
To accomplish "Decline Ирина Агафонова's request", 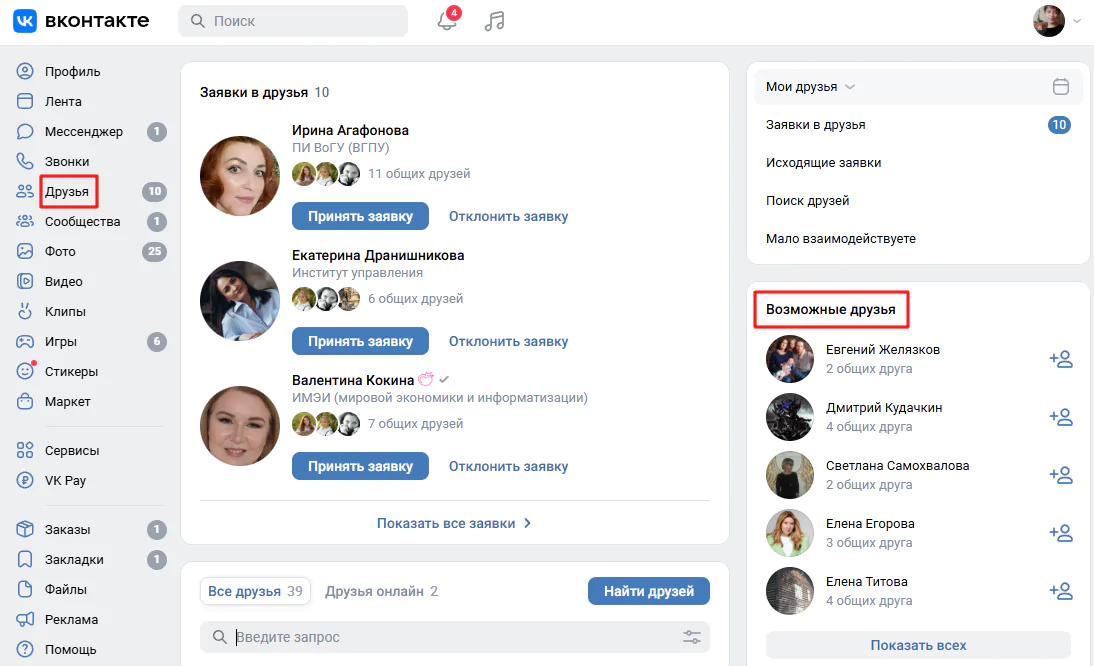I will 509,216.
